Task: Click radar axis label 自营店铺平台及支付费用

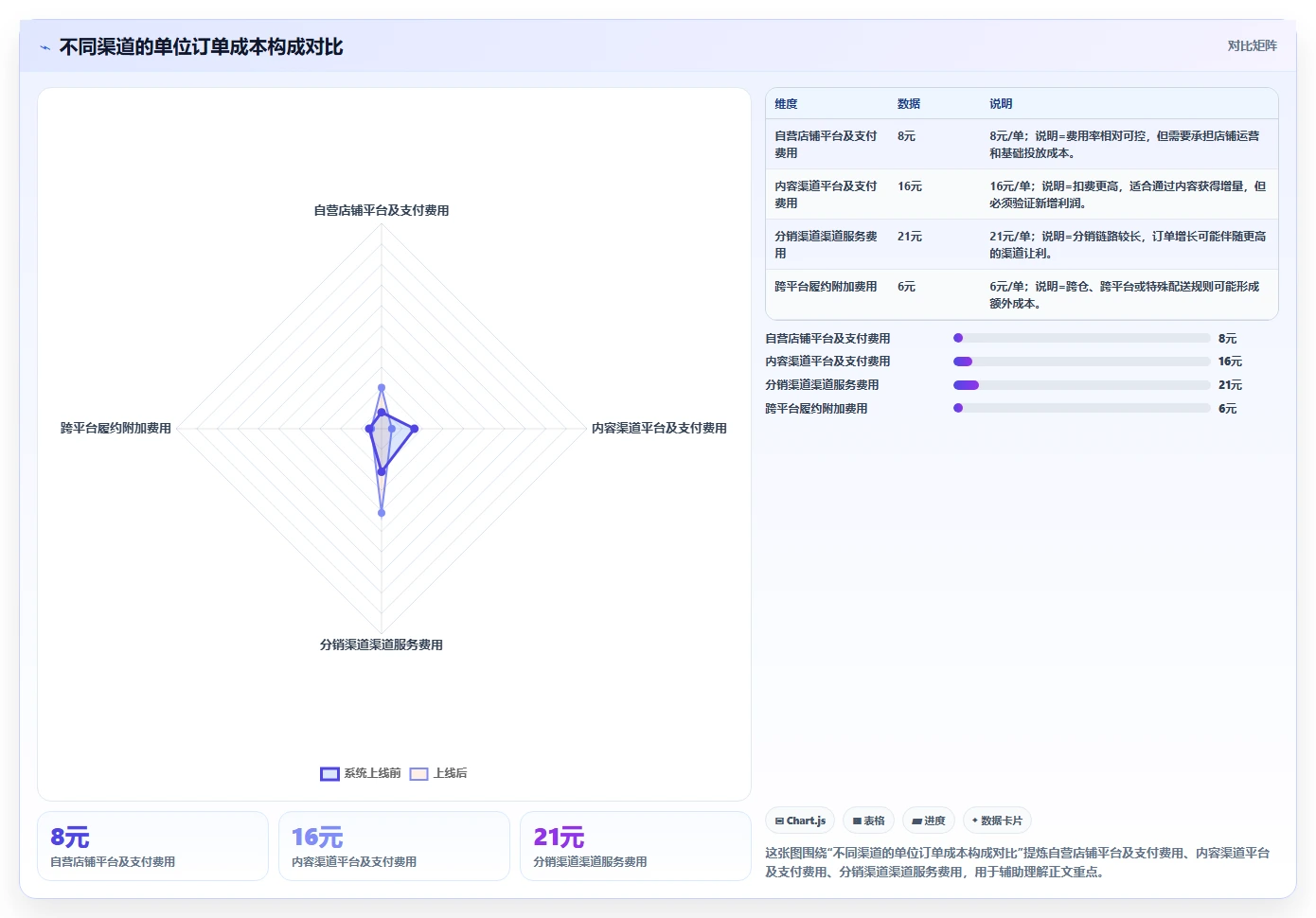Action: coord(382,210)
